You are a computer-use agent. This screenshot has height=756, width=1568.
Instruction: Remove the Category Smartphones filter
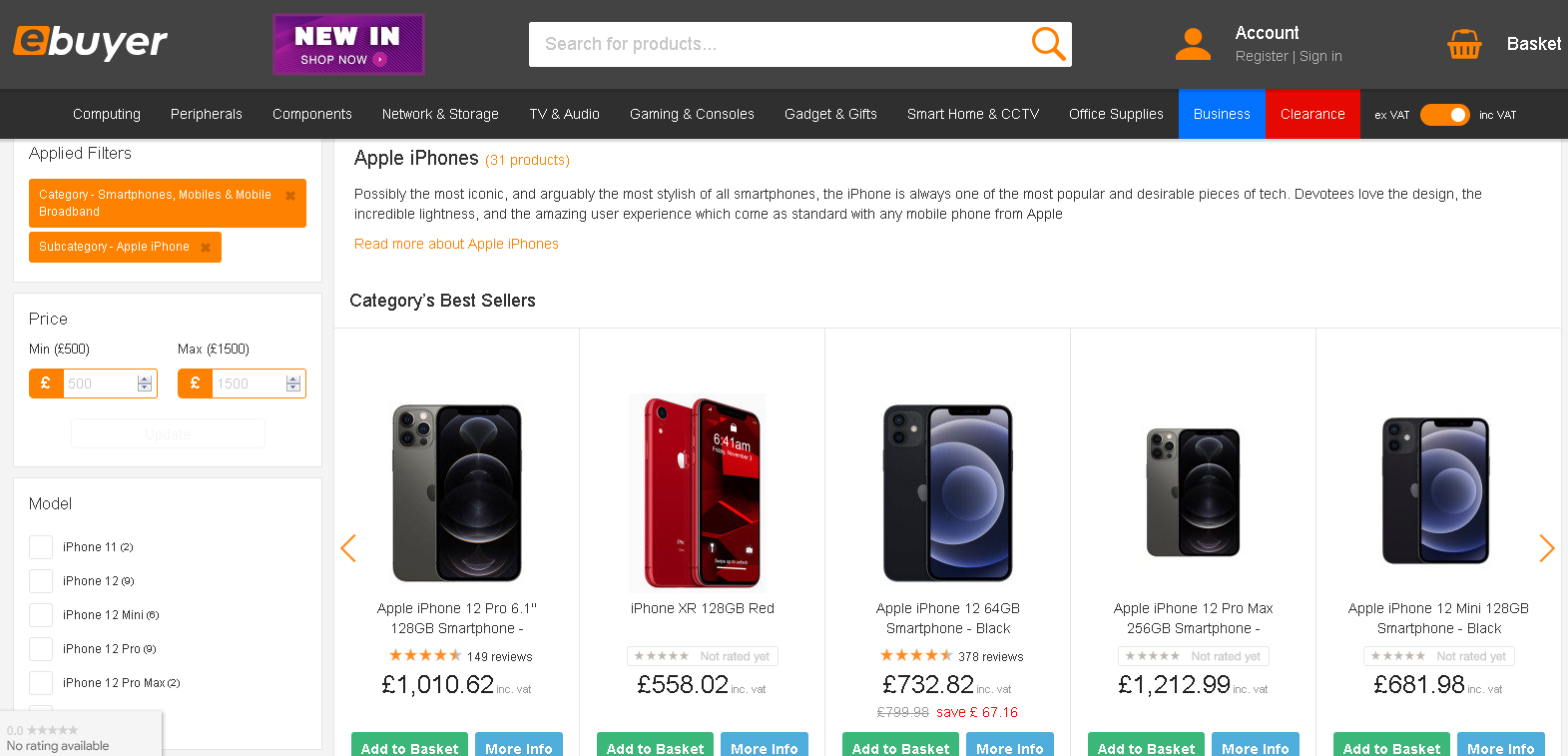[290, 196]
